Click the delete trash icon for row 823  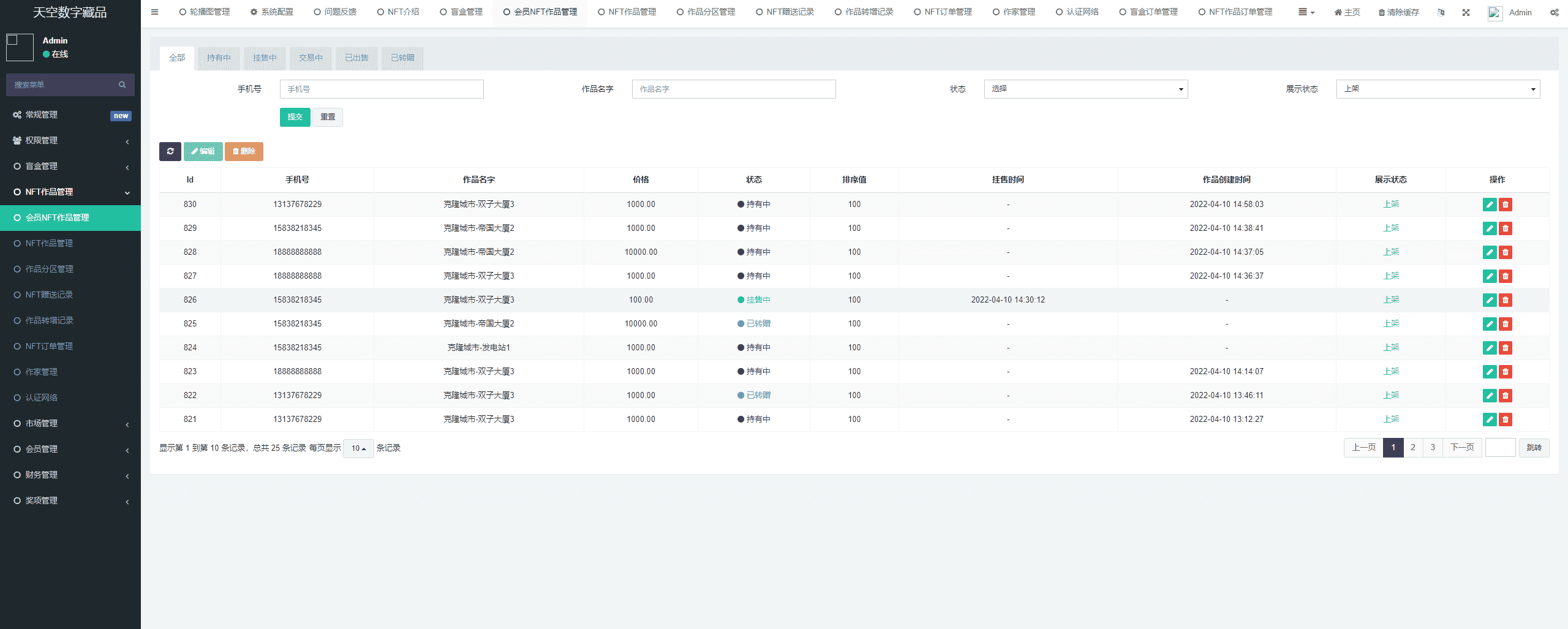coord(1506,372)
